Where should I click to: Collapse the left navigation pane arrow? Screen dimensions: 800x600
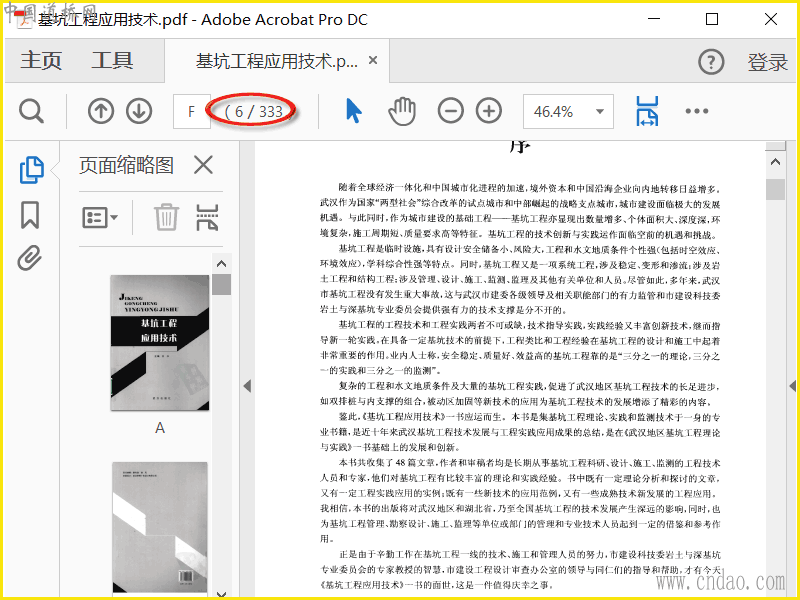coord(247,386)
